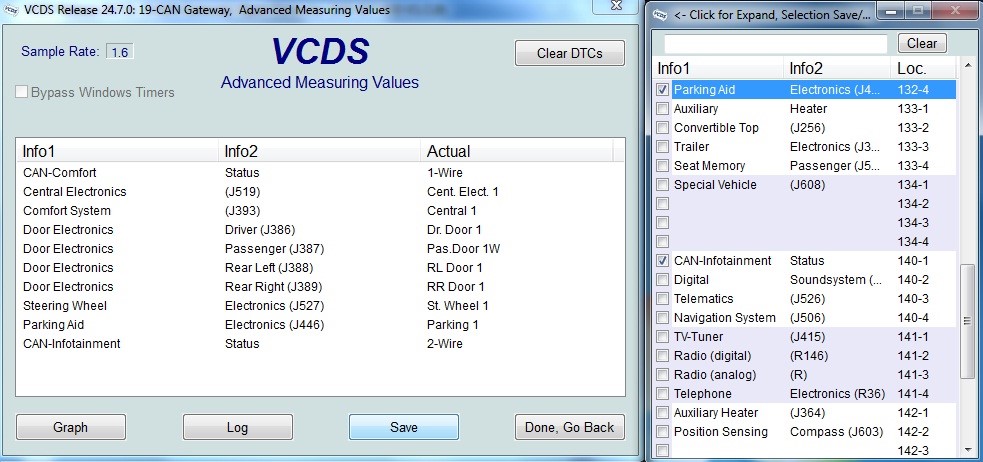This screenshot has height=462, width=983.
Task: Click the Sample Rate value field
Action: pos(119,52)
